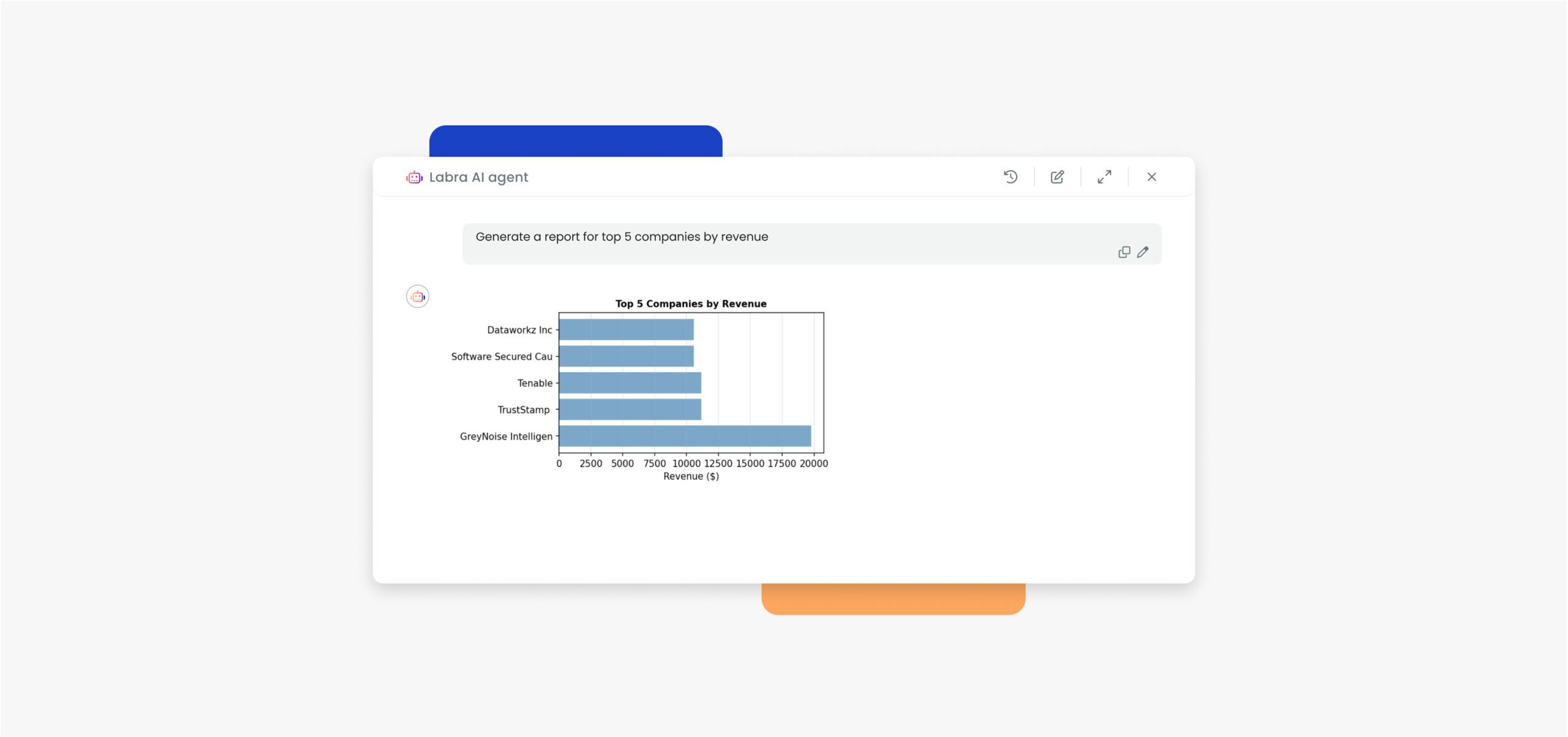Click the Labra AI agent title text
The image size is (1568, 737).
[x=478, y=178]
